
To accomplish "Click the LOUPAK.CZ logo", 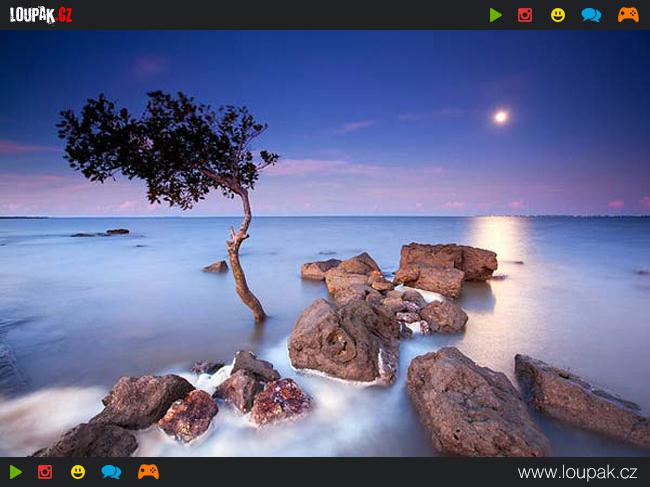I will 41,15.
